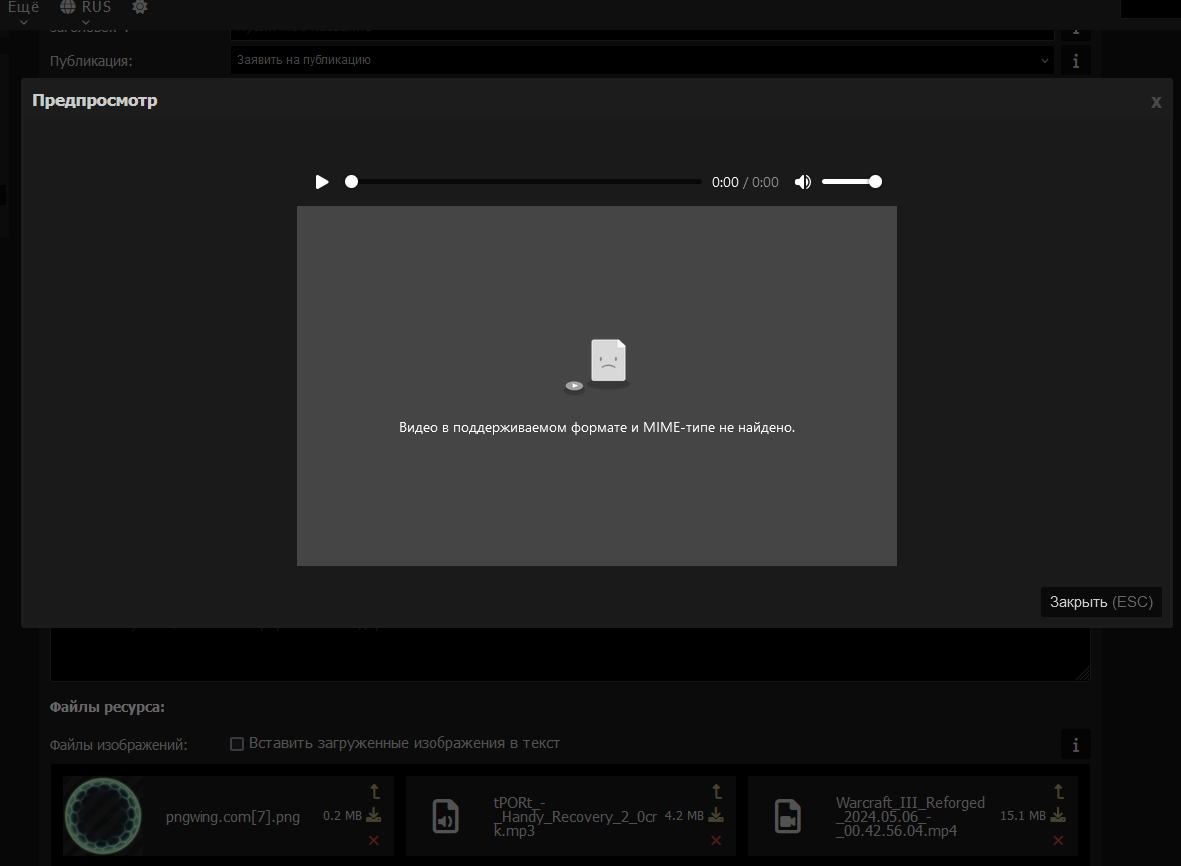Download pngwing.com[7].png file
1181x866 pixels.
[x=374, y=815]
